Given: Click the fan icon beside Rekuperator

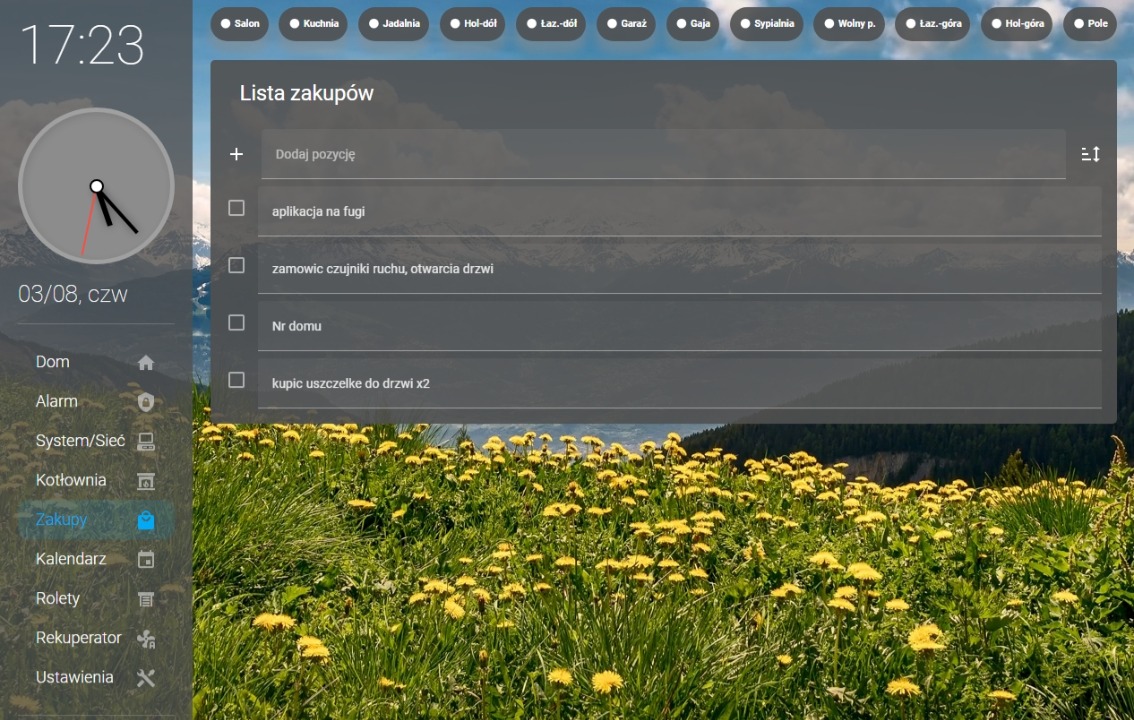Looking at the screenshot, I should 145,638.
